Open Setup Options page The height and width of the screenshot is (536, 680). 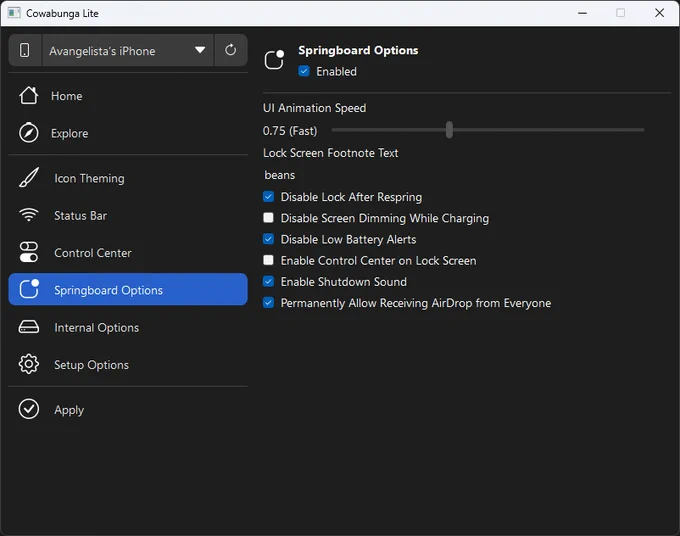[x=128, y=364]
